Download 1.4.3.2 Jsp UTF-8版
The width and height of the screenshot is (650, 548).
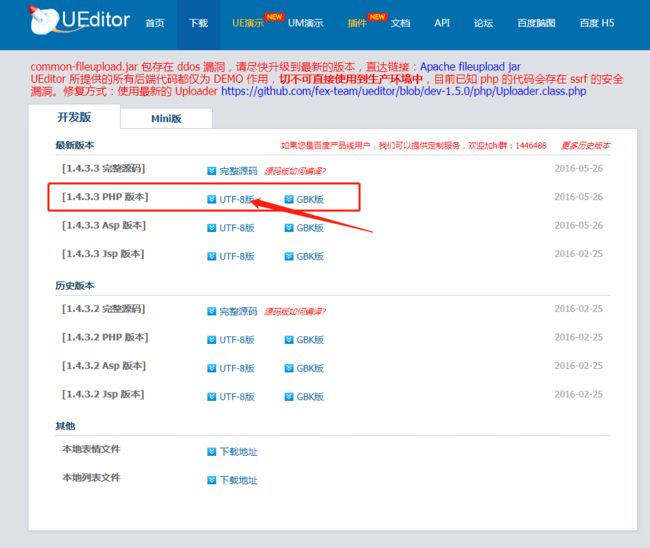[237, 397]
